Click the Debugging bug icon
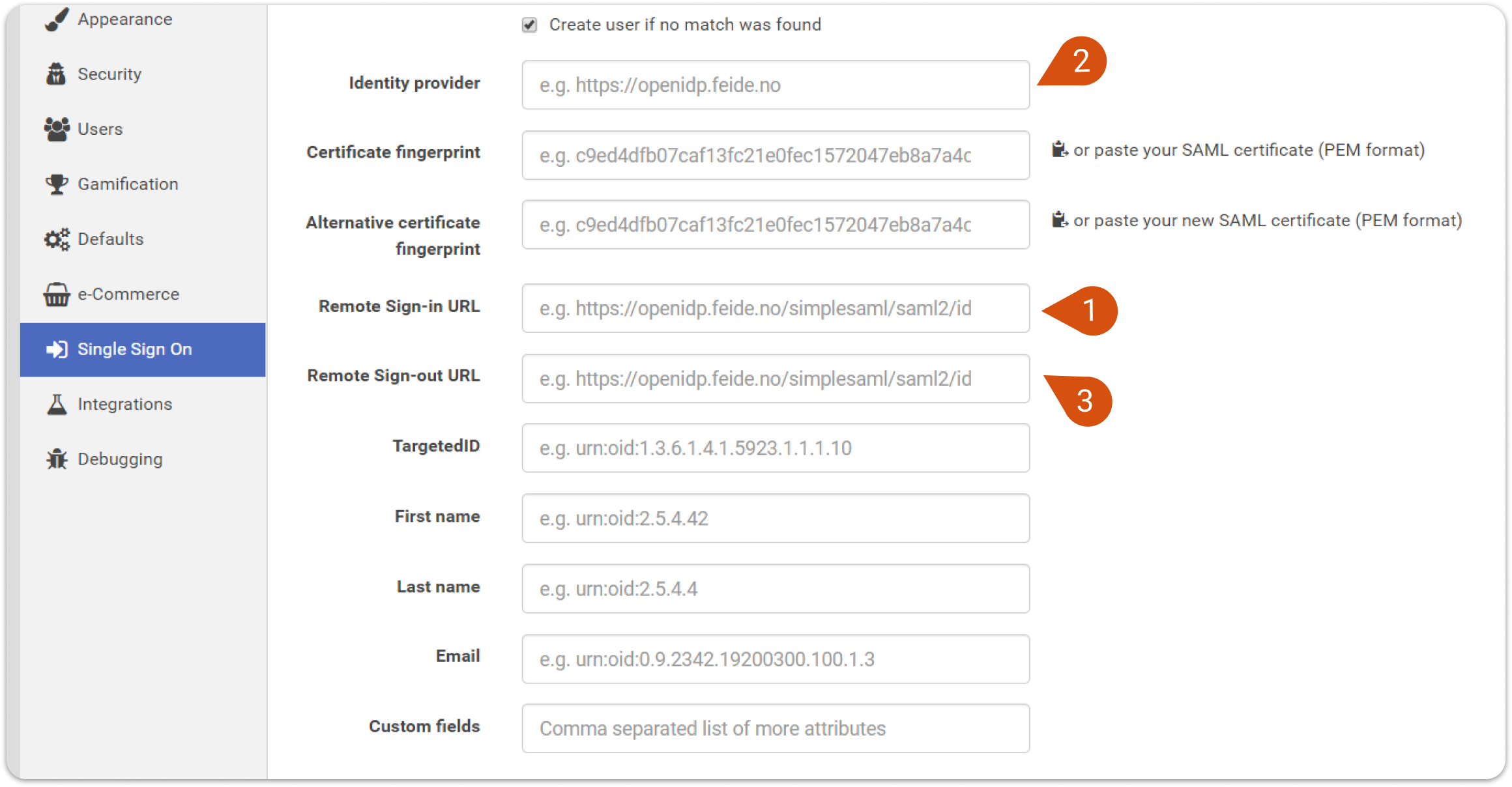1512x787 pixels. coord(57,459)
